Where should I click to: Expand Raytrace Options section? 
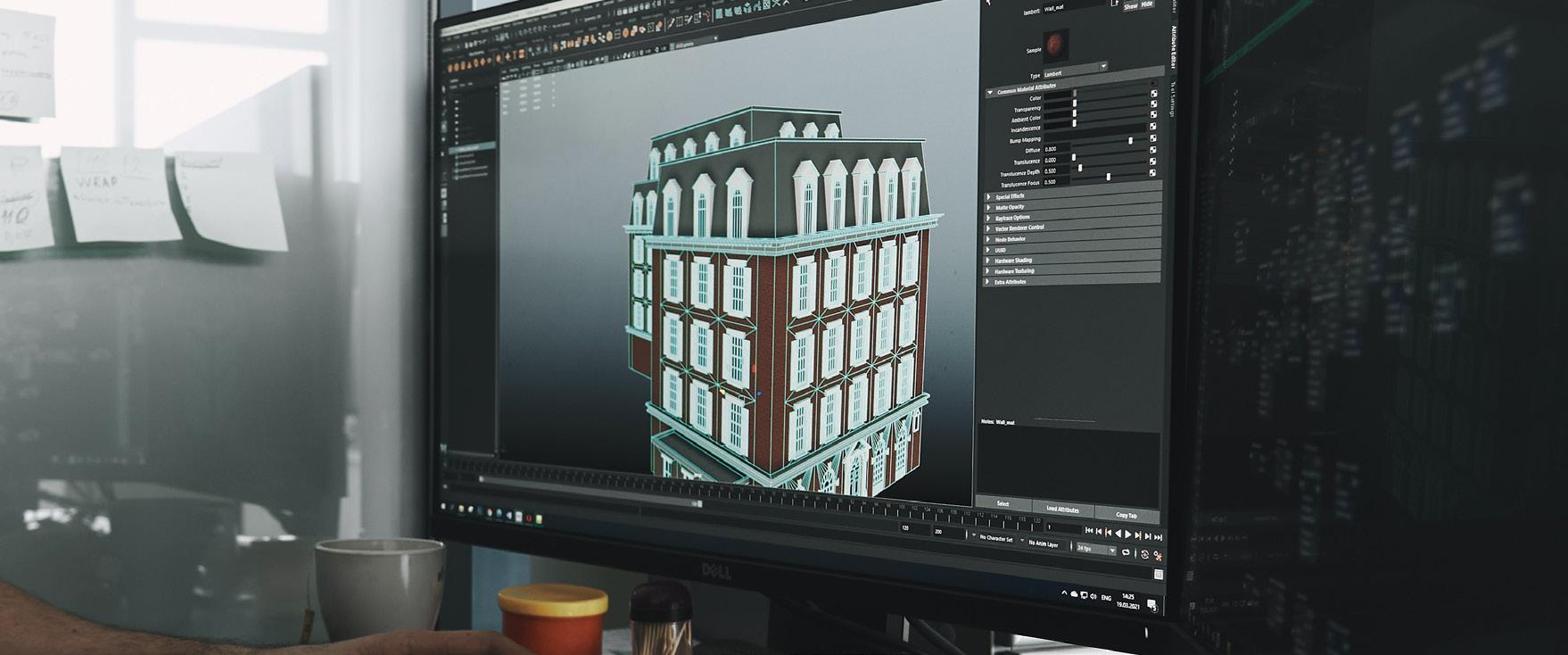pyautogui.click(x=988, y=217)
